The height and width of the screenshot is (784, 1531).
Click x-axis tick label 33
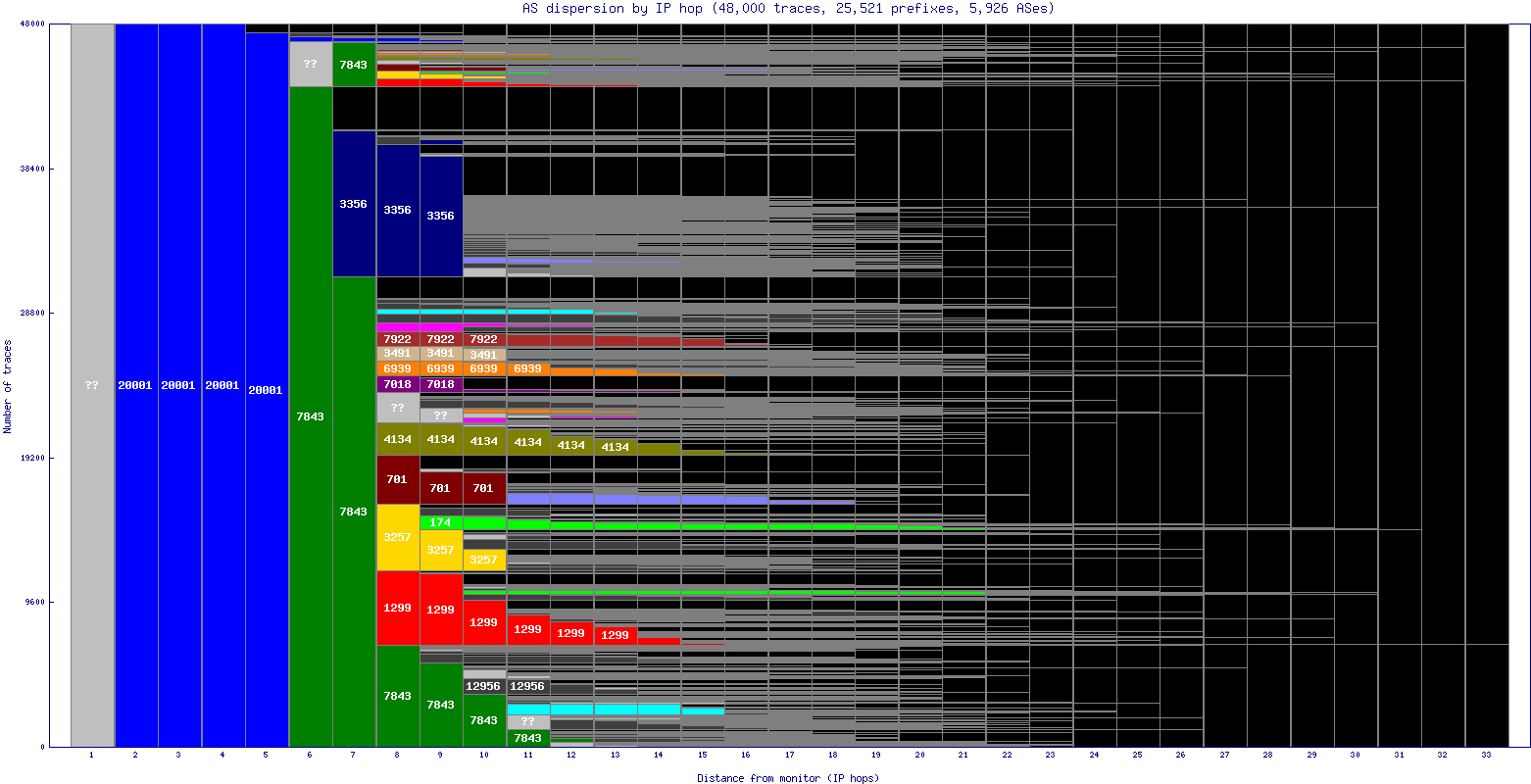pyautogui.click(x=1486, y=756)
